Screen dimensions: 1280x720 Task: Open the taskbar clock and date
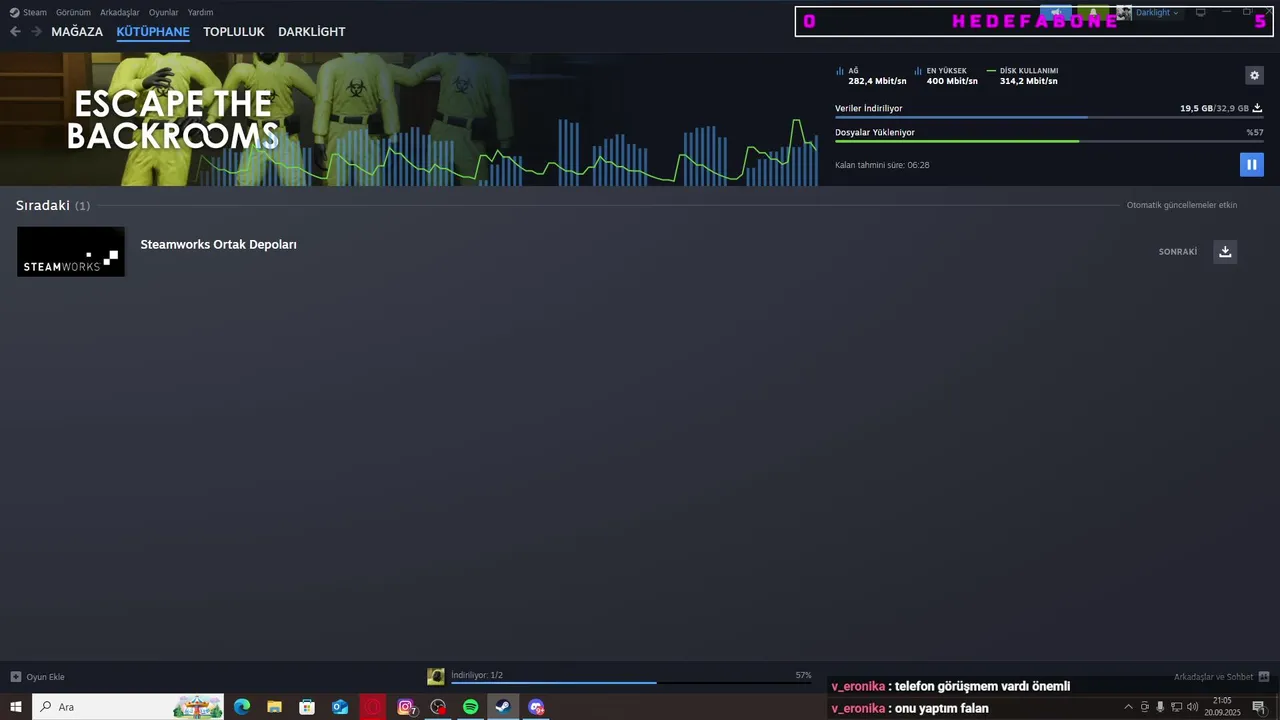(1222, 707)
